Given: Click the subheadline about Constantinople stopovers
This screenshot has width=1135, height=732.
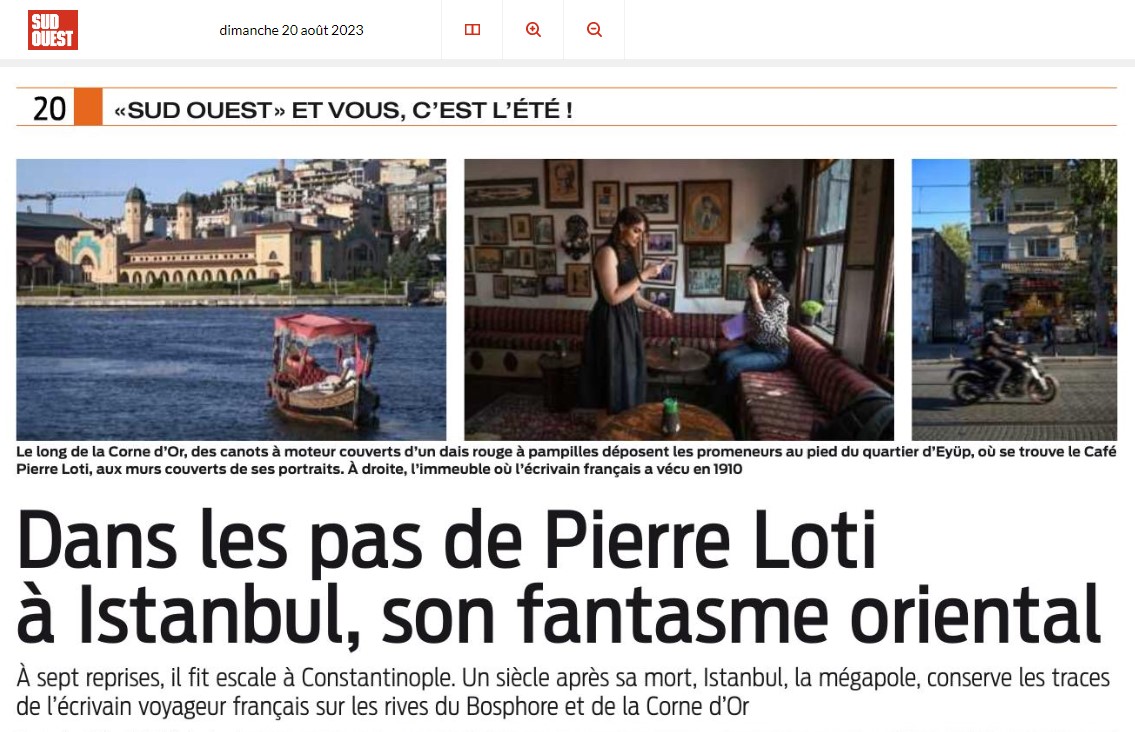Looking at the screenshot, I should pos(562,691).
